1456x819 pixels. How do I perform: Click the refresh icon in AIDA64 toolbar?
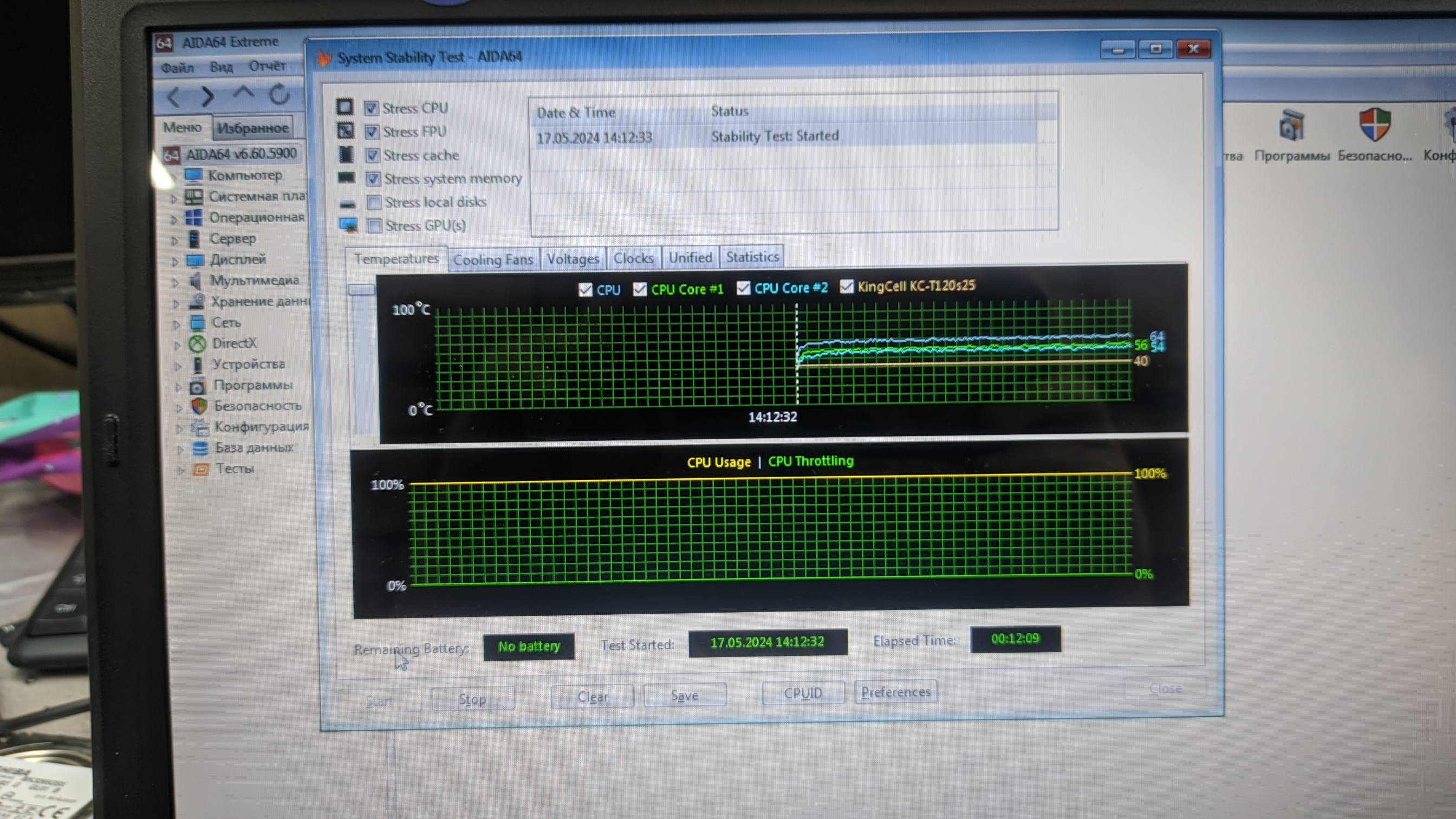click(x=279, y=94)
